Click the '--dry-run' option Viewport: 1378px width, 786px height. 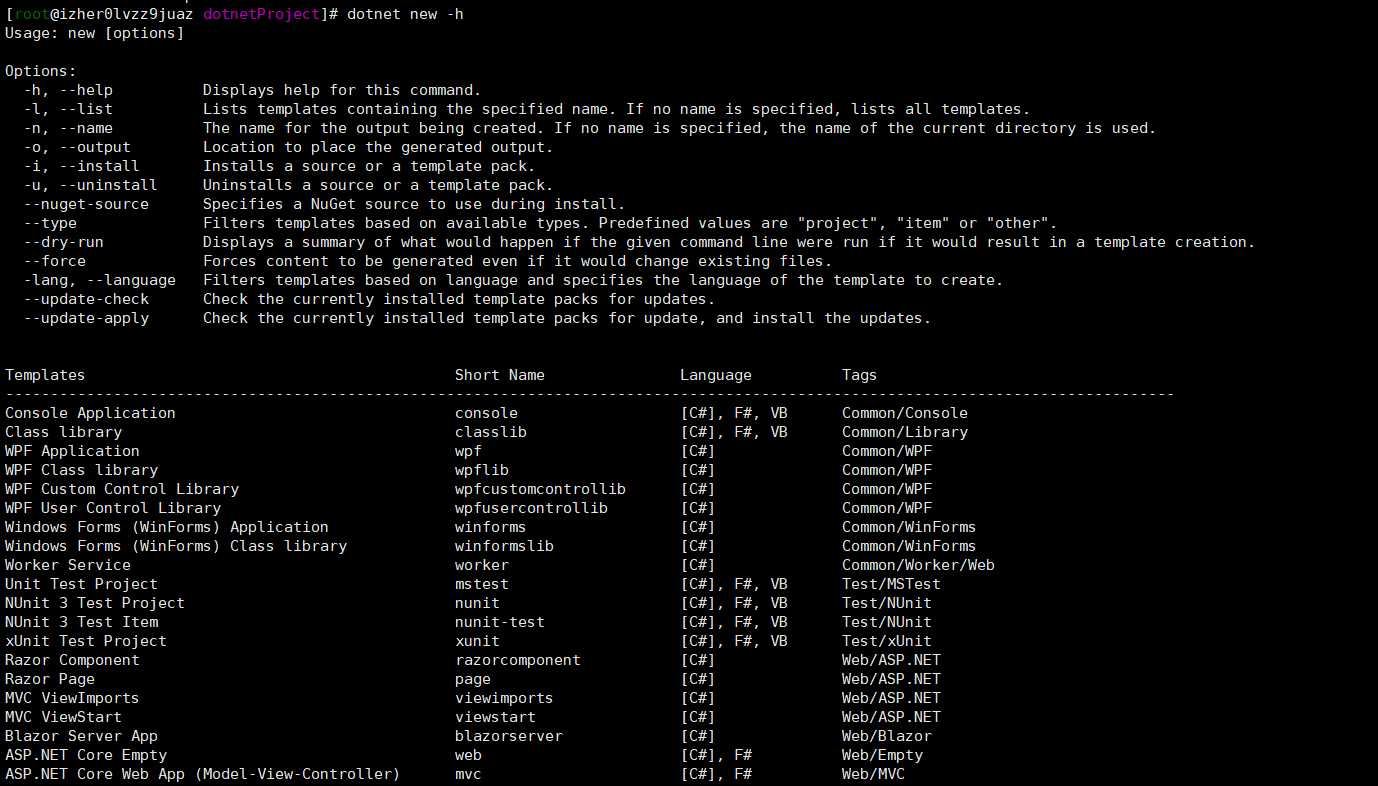[63, 242]
